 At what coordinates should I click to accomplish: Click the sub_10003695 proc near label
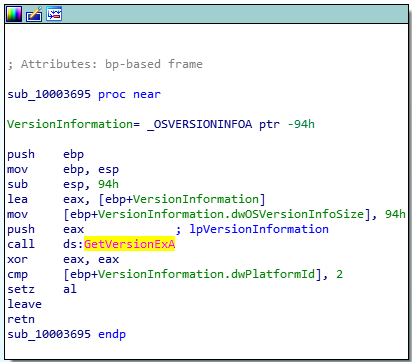pos(84,94)
